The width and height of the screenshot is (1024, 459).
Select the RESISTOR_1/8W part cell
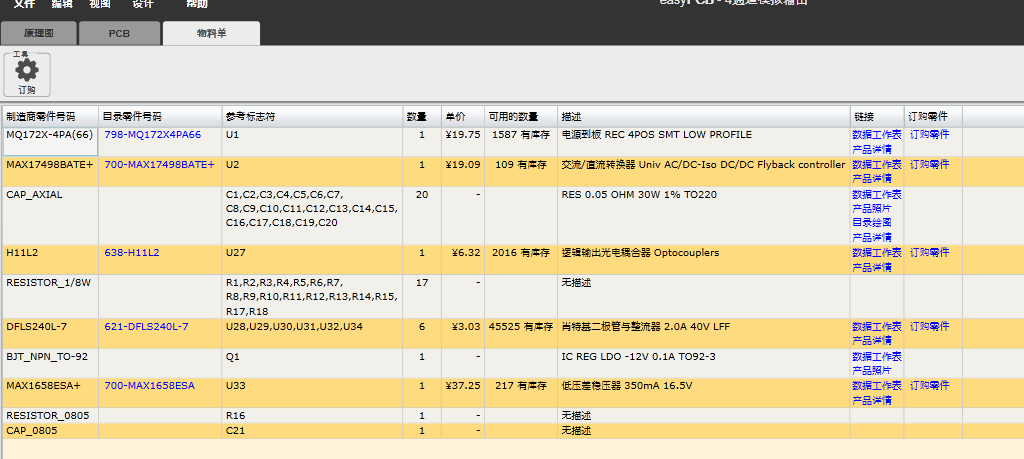click(51, 297)
